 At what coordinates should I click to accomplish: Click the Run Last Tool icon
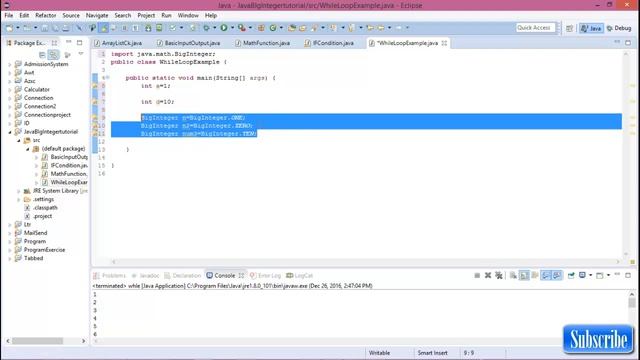point(242,28)
